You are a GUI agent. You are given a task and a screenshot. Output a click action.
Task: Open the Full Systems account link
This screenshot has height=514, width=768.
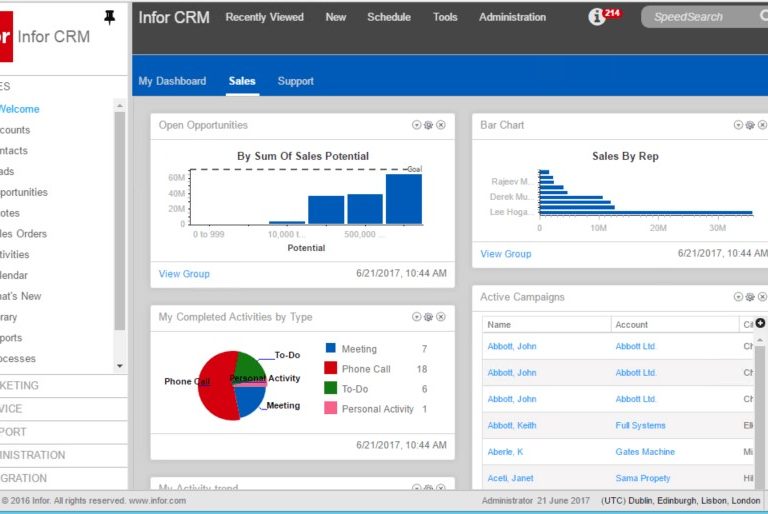coord(641,425)
